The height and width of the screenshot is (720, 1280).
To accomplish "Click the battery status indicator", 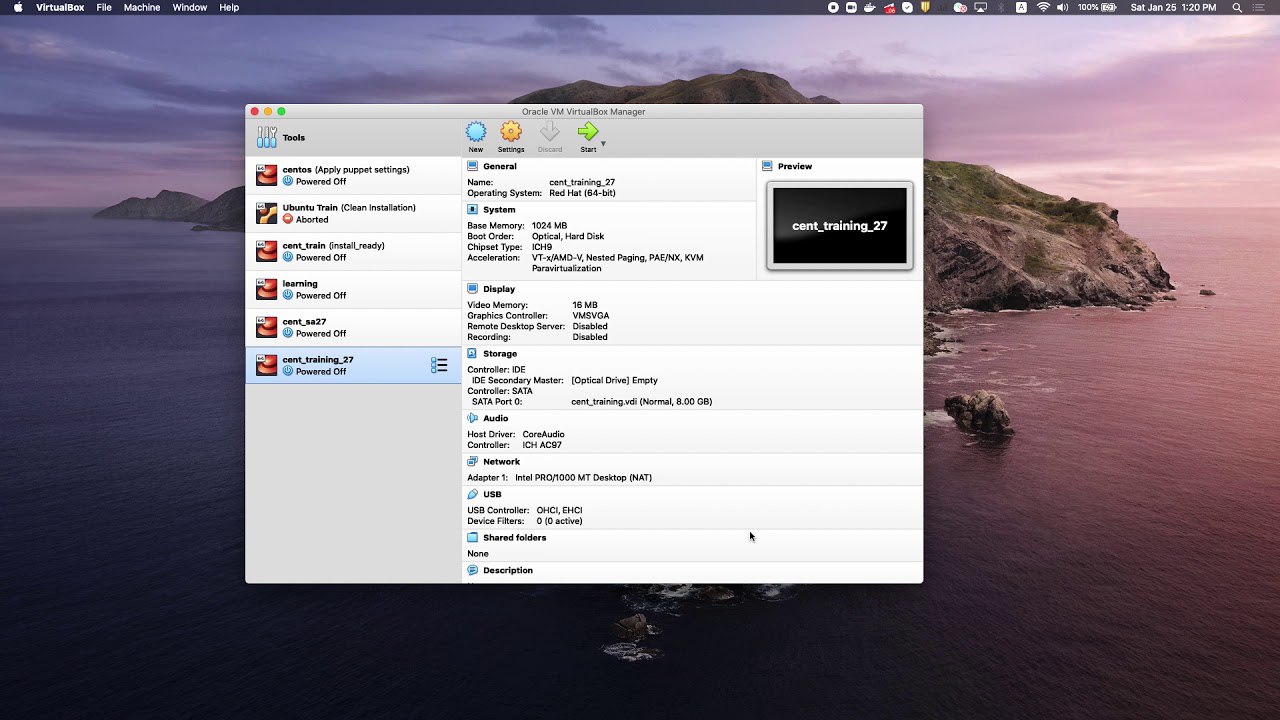I will point(1099,7).
